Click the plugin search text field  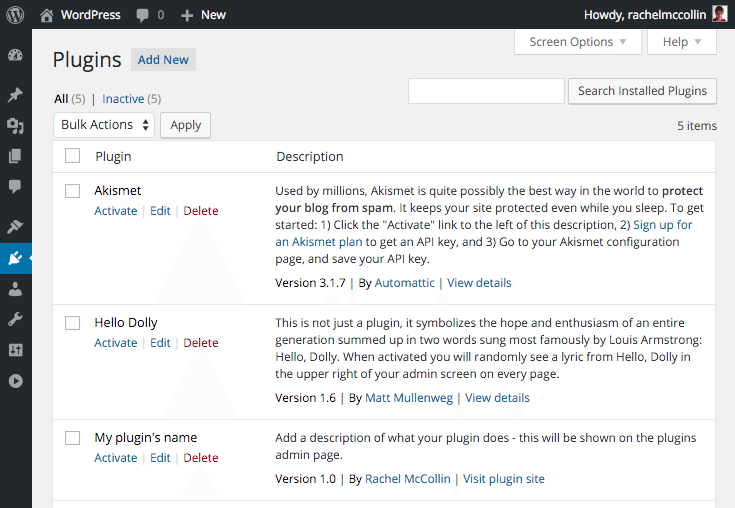486,91
